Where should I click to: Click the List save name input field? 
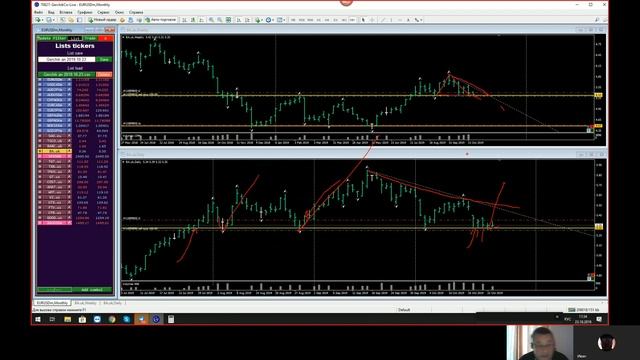pos(67,60)
